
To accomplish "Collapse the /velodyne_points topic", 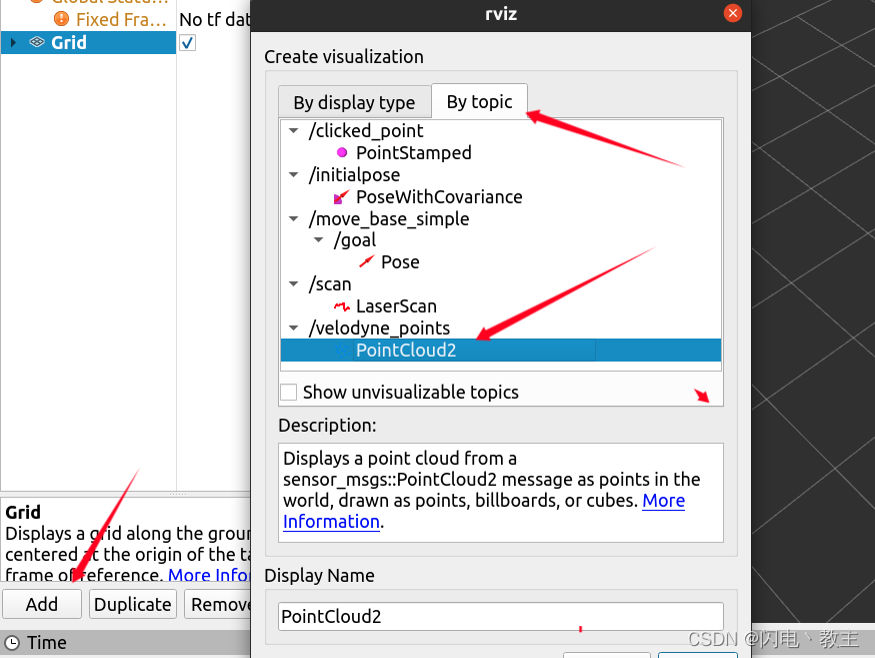I will coord(294,328).
